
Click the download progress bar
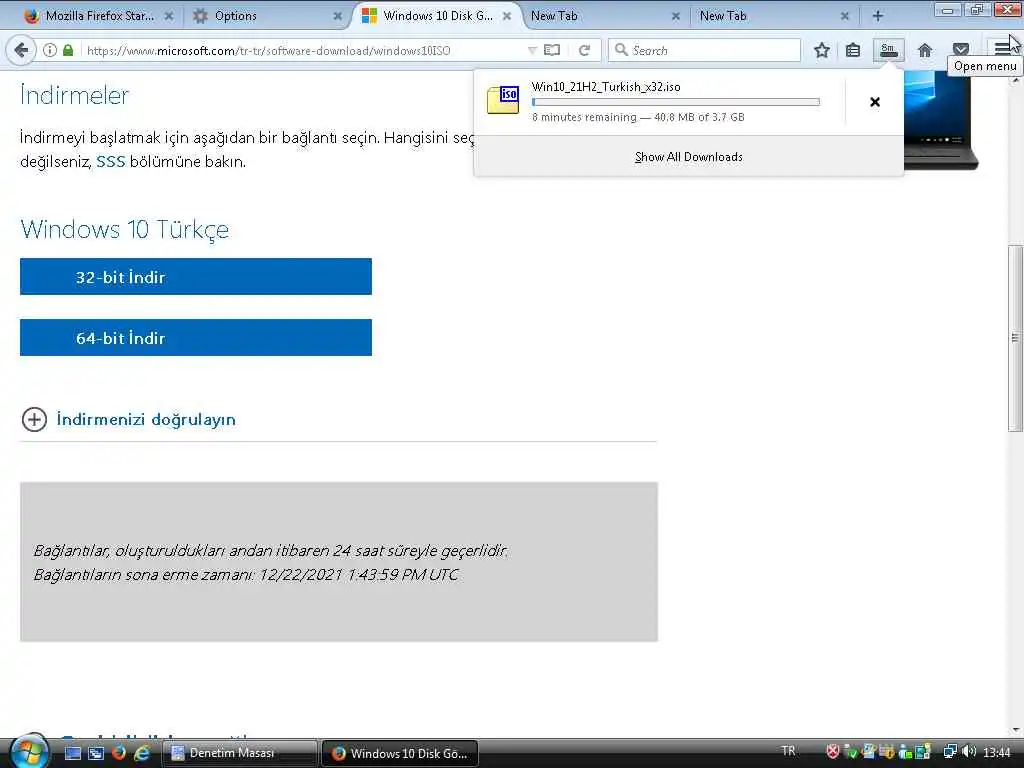point(675,102)
